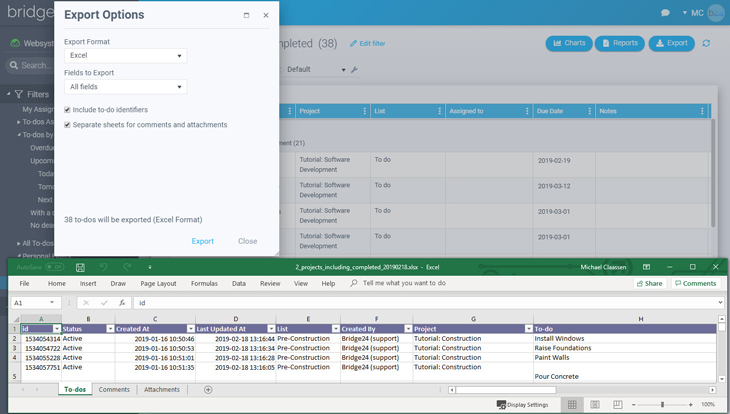Click Display Settings in Excel status bar
This screenshot has width=730, height=414.
pos(522,405)
